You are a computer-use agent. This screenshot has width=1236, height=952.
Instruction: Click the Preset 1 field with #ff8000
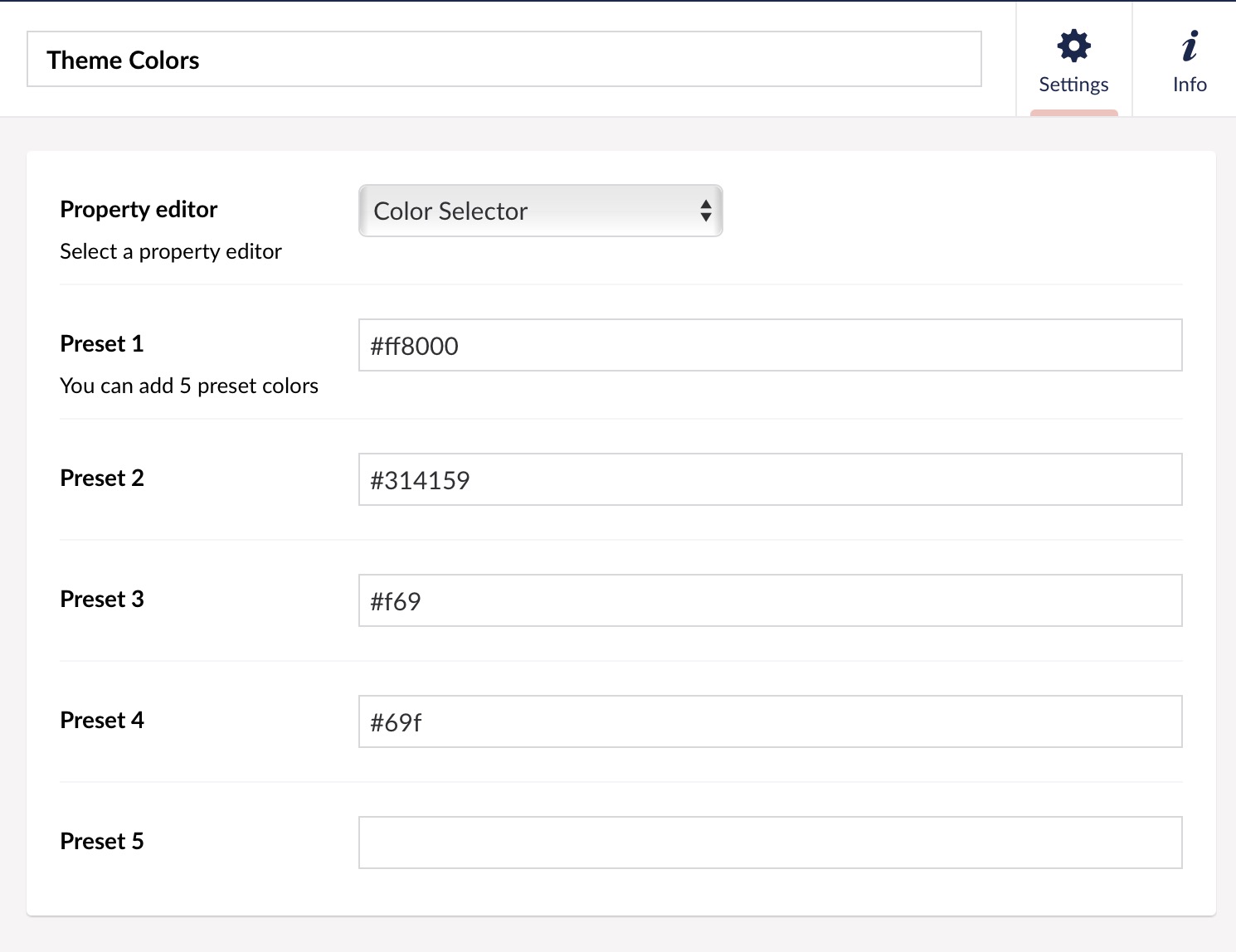coord(770,345)
